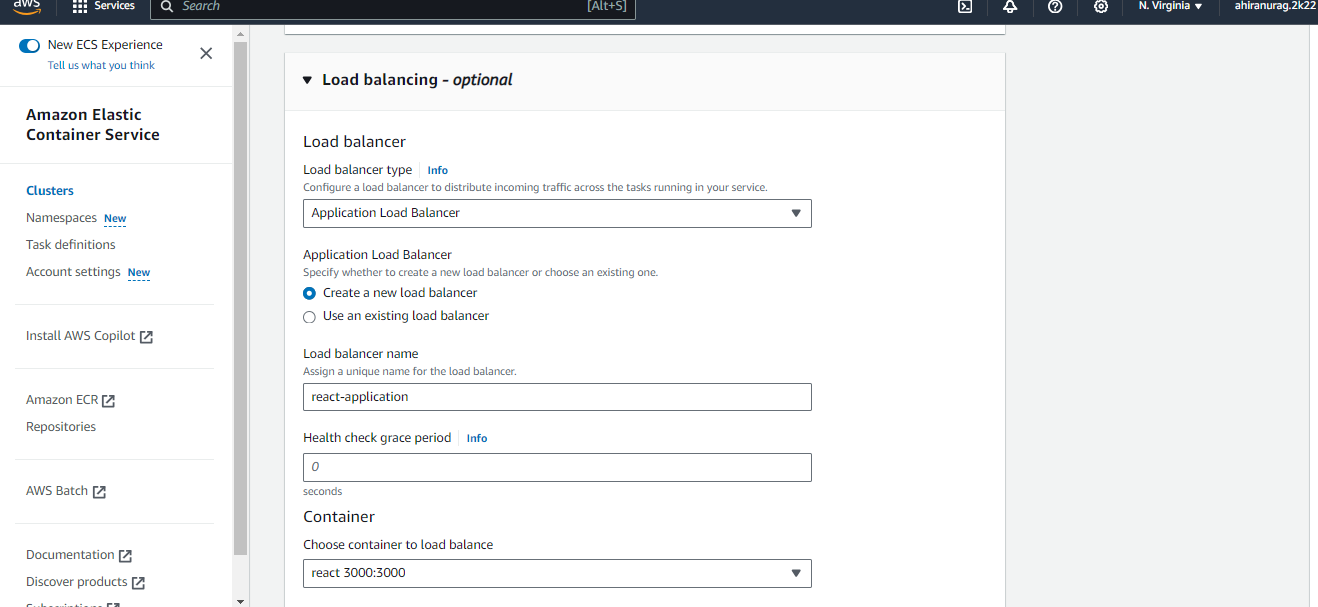The width and height of the screenshot is (1318, 607).
Task: Click the Services label in top bar
Action: tap(114, 6)
